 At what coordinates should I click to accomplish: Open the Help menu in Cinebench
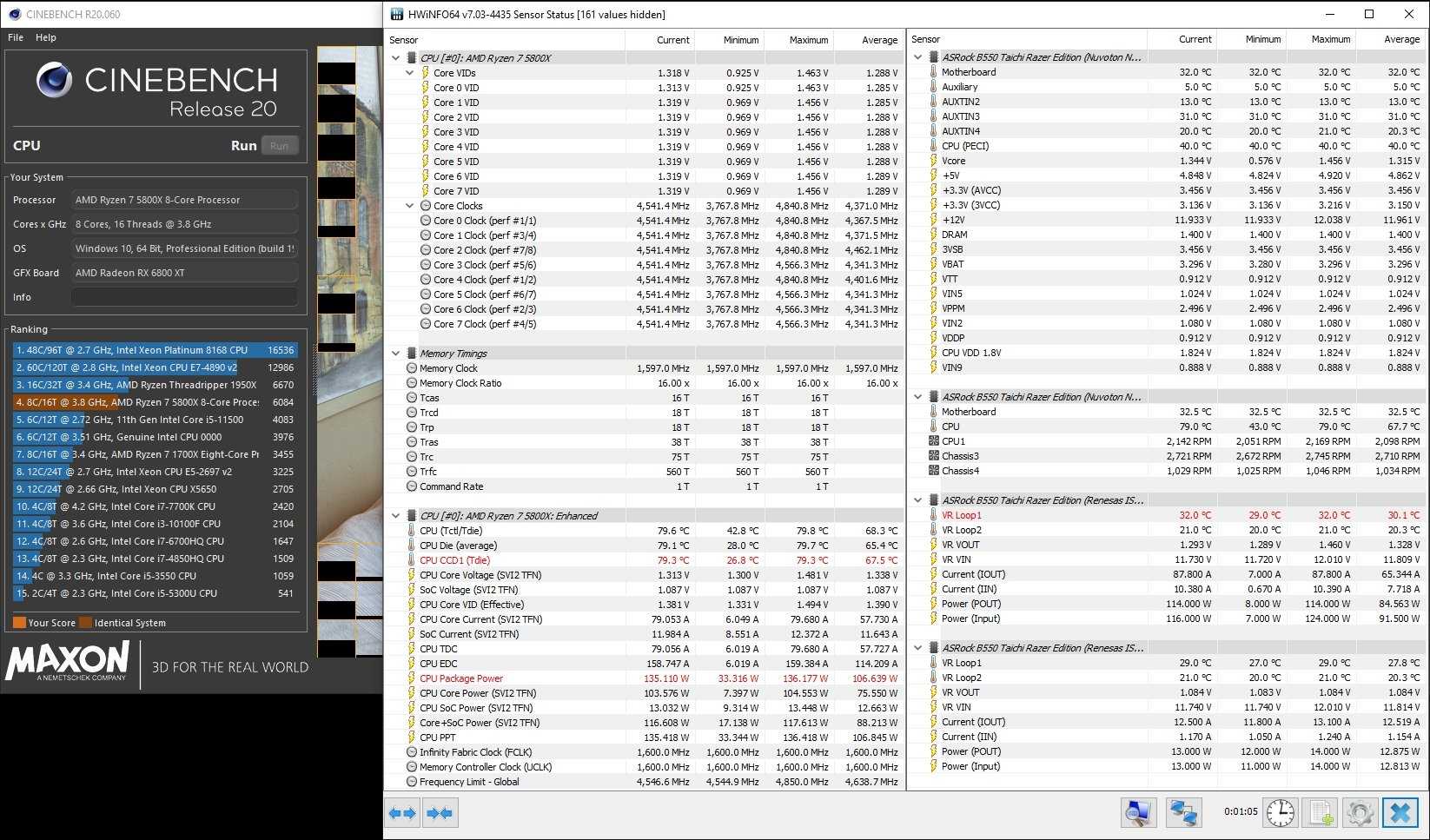[46, 37]
